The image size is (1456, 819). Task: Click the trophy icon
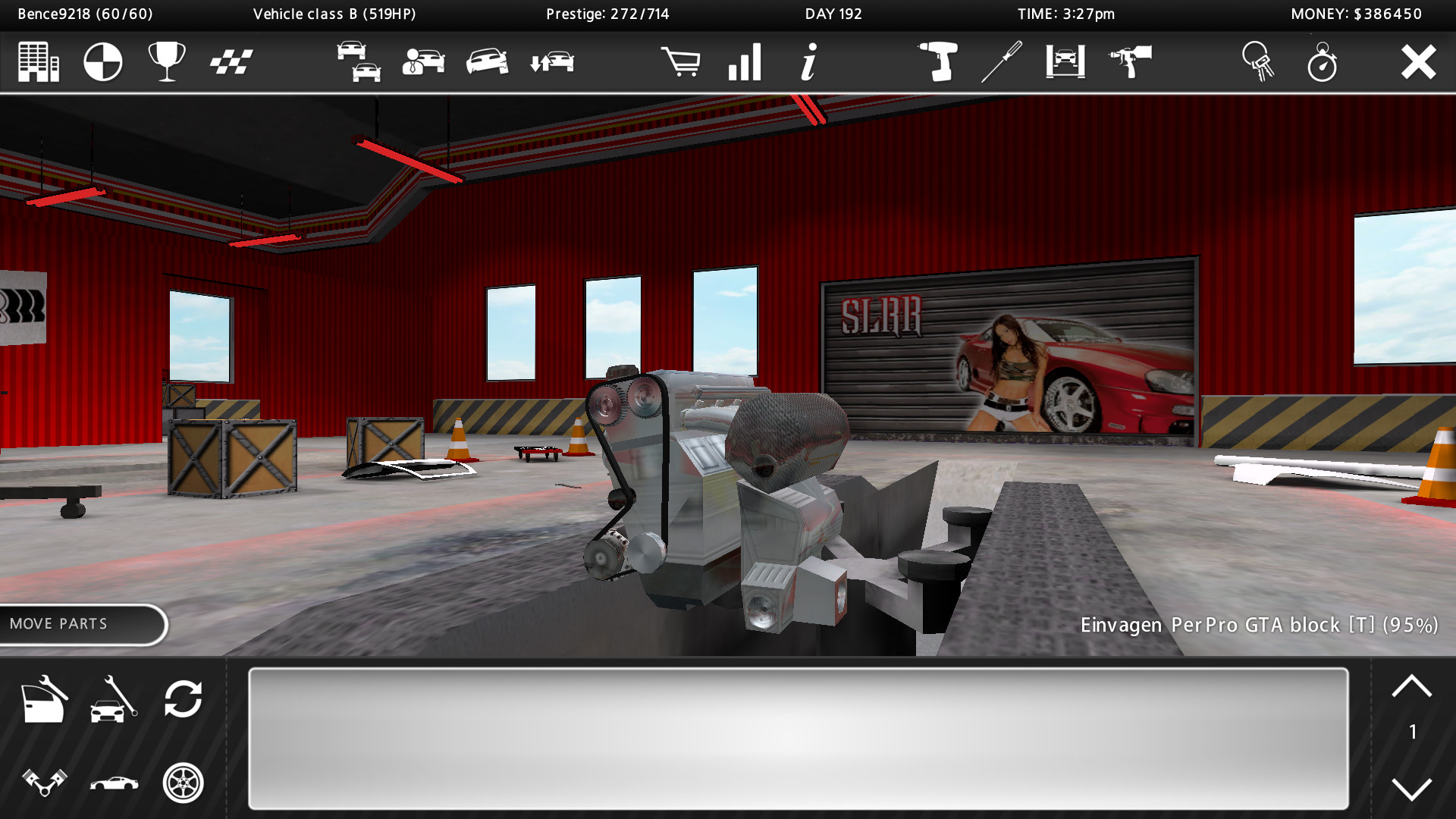click(166, 62)
